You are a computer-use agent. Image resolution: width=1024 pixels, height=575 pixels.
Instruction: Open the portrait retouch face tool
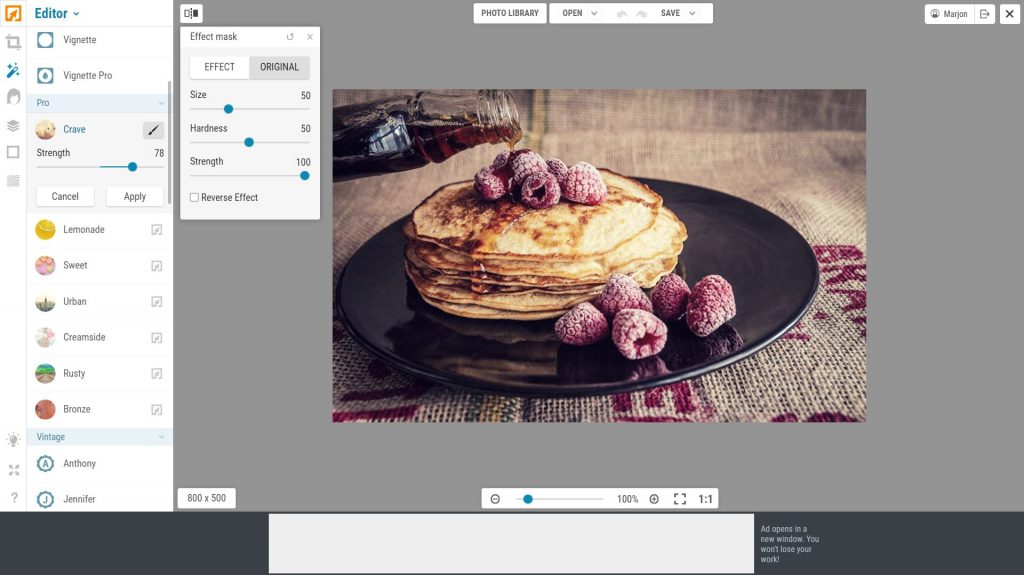tap(13, 97)
